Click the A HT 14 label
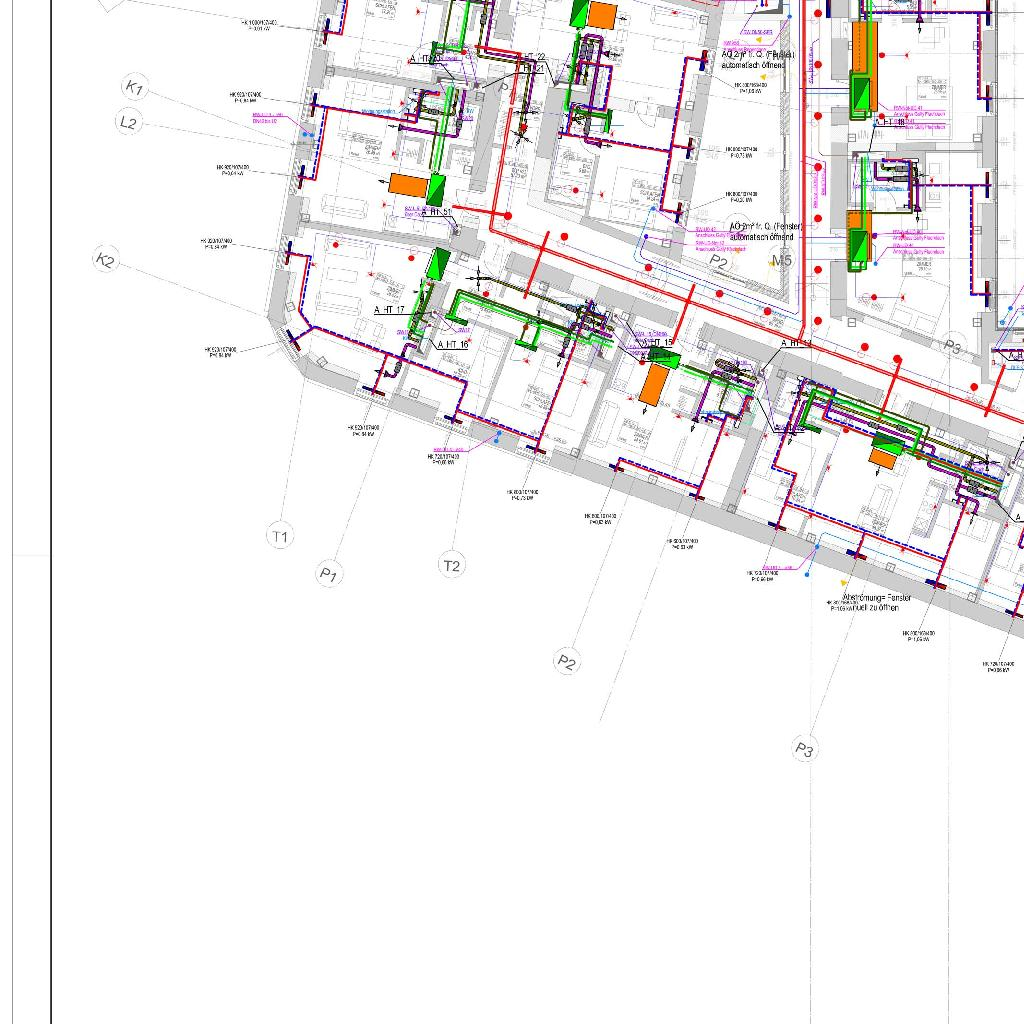This screenshot has height=1024, width=1024. (x=796, y=343)
